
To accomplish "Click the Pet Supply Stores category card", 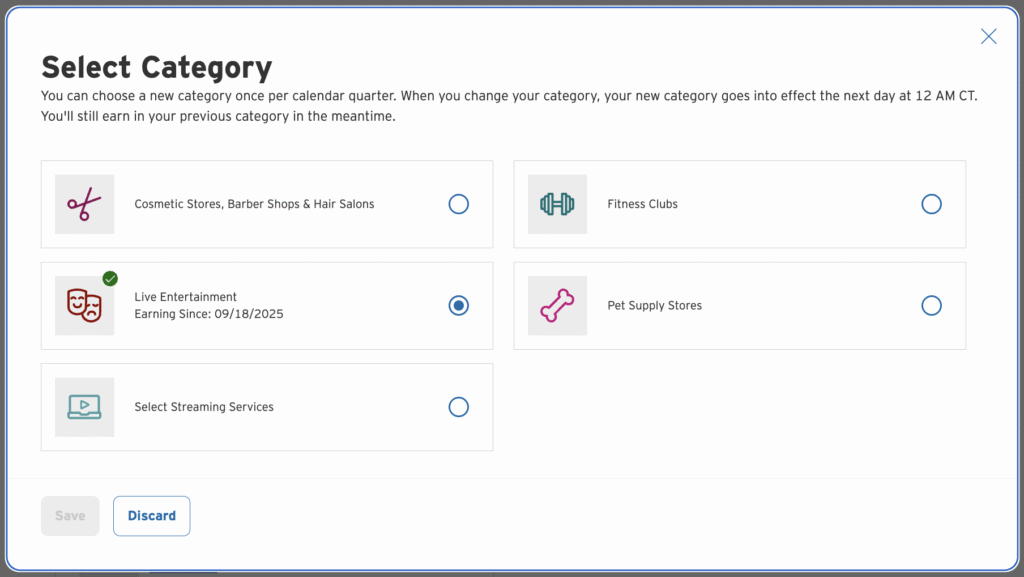I will pyautogui.click(x=738, y=305).
